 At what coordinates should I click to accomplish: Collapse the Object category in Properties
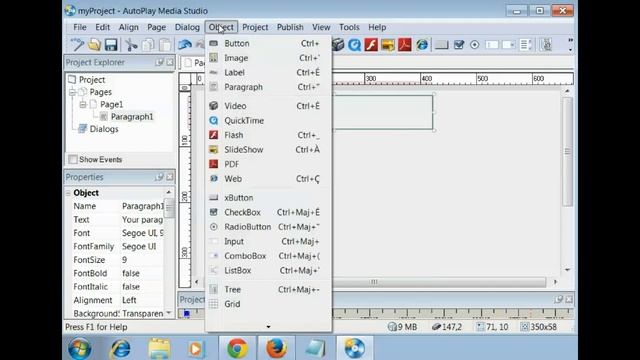(x=68, y=193)
